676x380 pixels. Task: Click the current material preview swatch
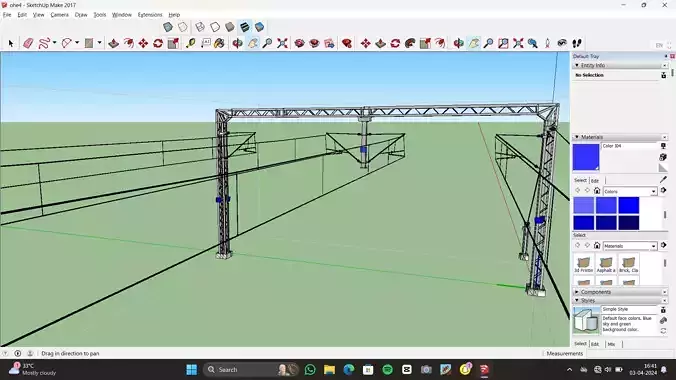point(586,157)
